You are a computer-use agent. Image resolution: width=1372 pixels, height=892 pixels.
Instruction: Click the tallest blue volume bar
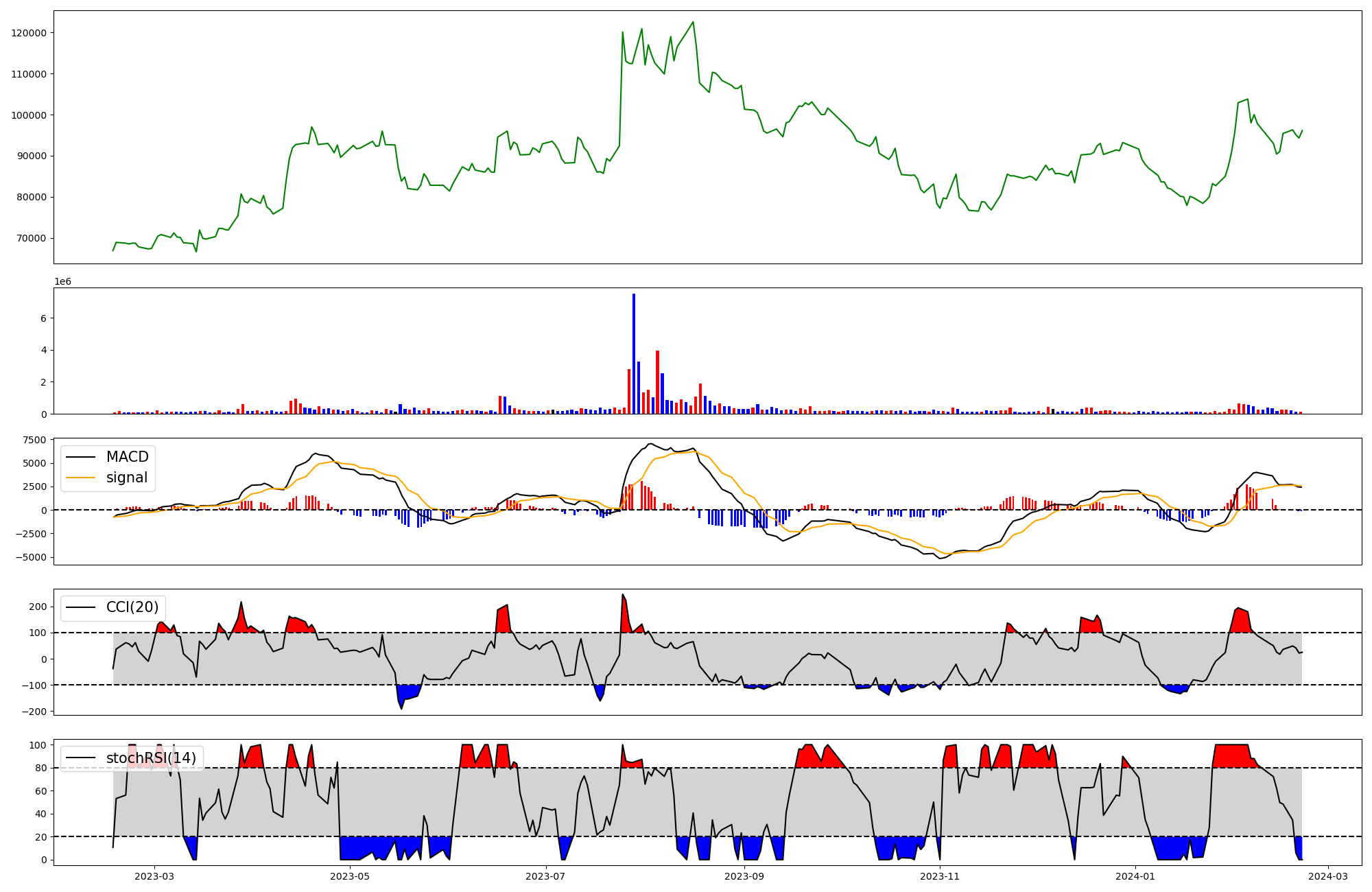pyautogui.click(x=634, y=353)
